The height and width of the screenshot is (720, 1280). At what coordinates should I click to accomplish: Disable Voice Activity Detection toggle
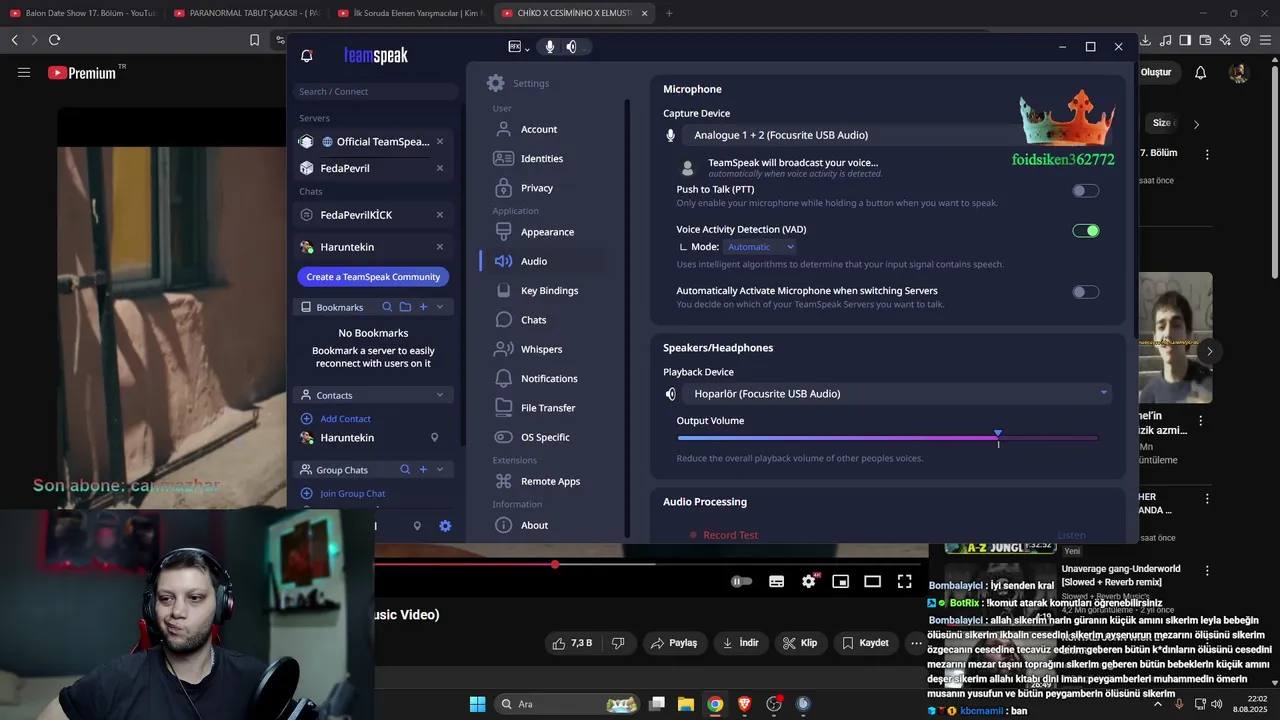pos(1085,231)
